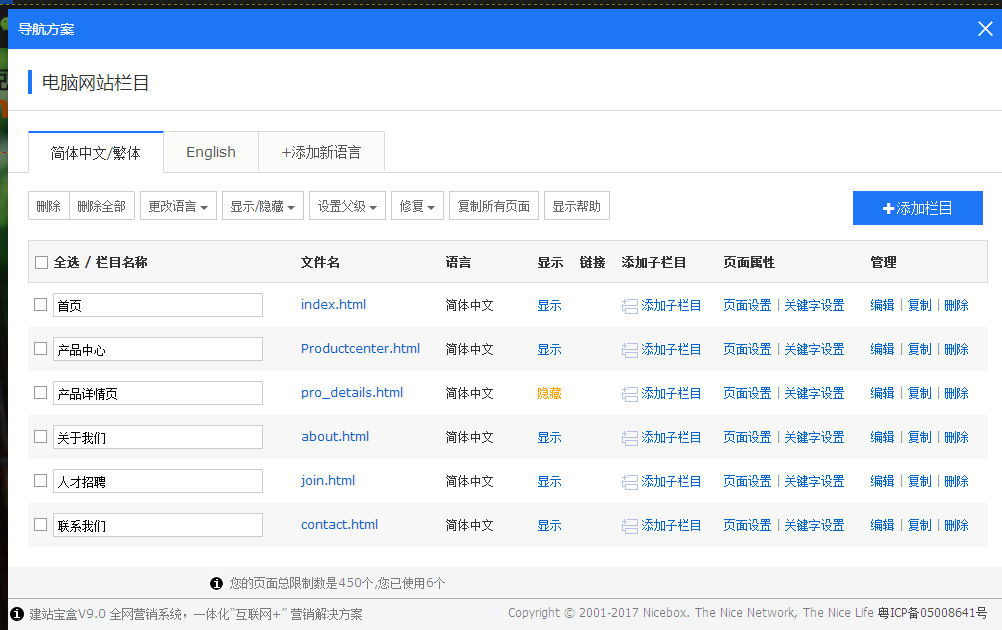Check the 全选 select-all checkbox
Viewport: 1002px width, 630px height.
coord(41,262)
